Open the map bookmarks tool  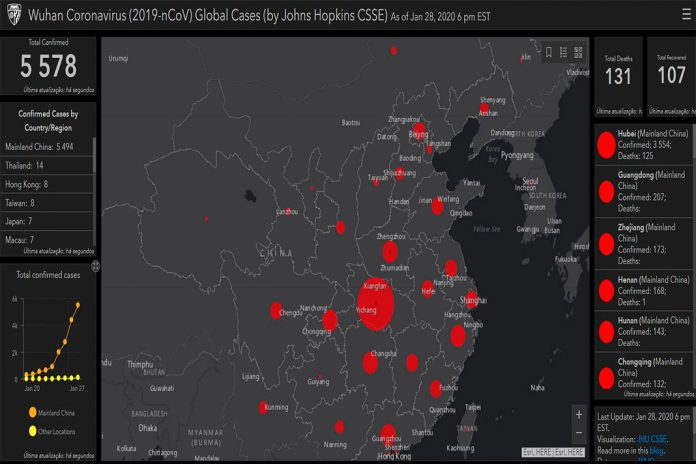(x=549, y=52)
